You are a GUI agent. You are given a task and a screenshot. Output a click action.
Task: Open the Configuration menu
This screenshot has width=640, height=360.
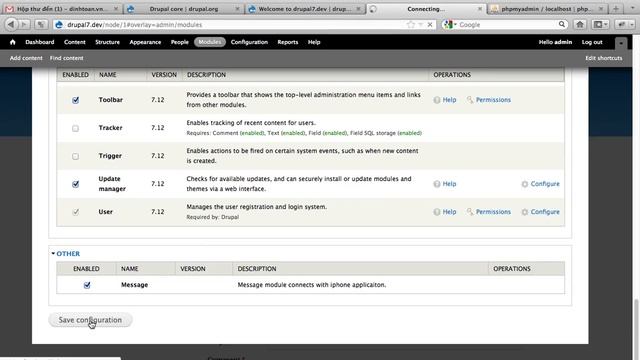[x=249, y=42]
